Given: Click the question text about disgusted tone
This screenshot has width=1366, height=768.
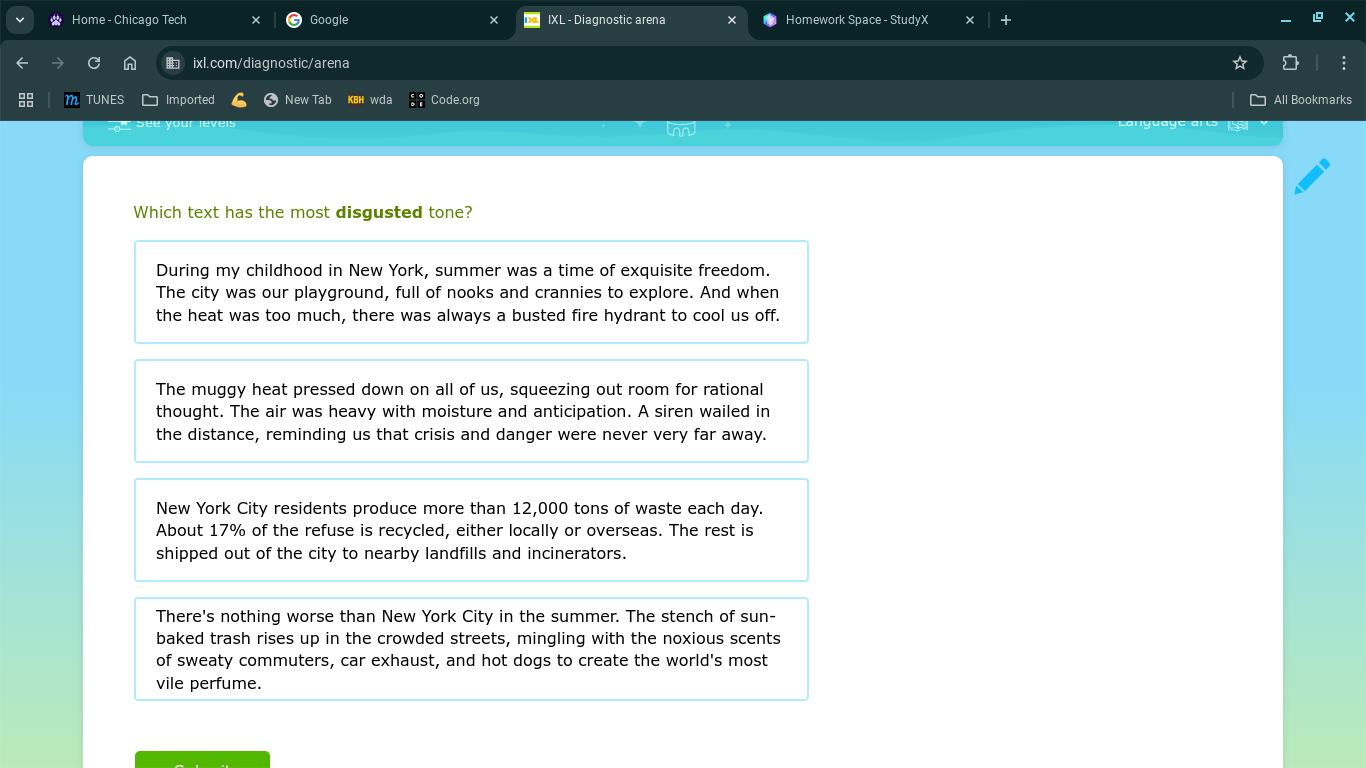Looking at the screenshot, I should pyautogui.click(x=303, y=212).
